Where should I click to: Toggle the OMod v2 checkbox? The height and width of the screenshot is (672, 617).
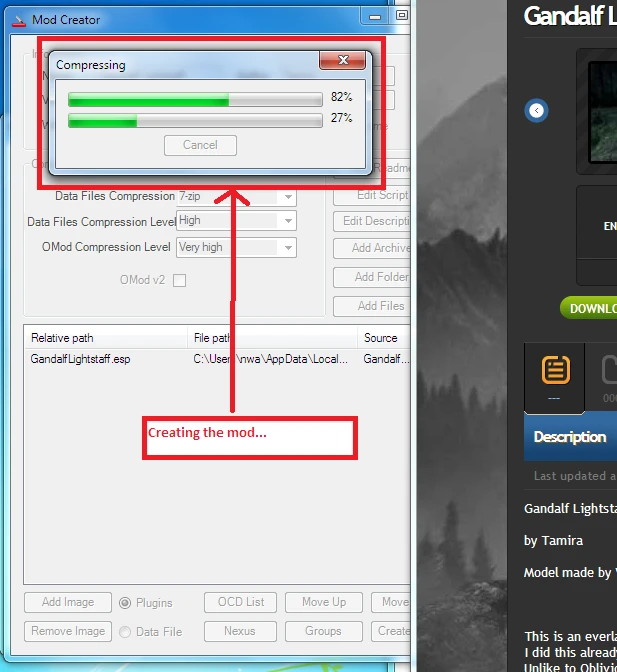coord(180,281)
